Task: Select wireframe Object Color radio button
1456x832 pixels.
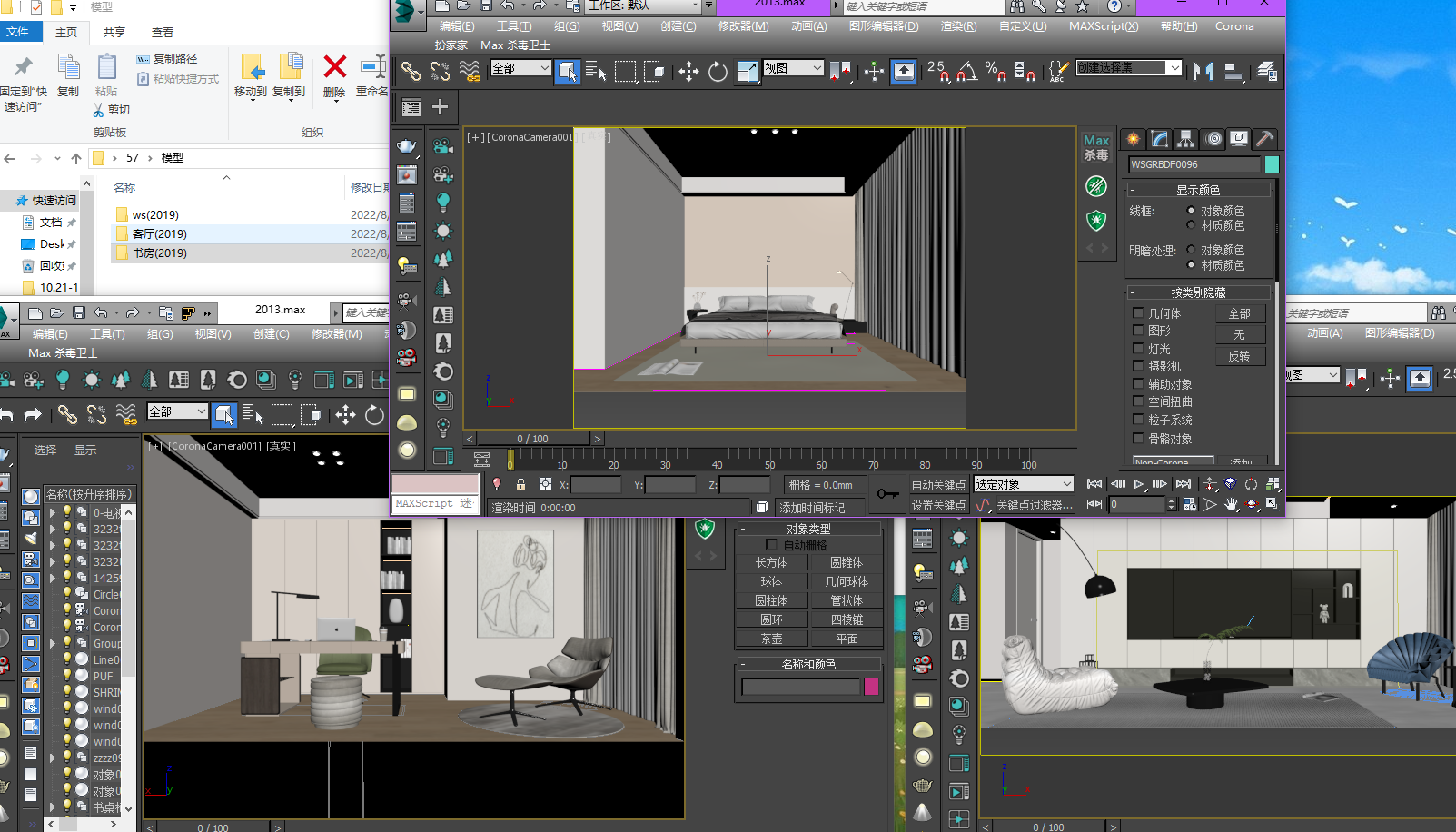Action: pyautogui.click(x=1191, y=211)
